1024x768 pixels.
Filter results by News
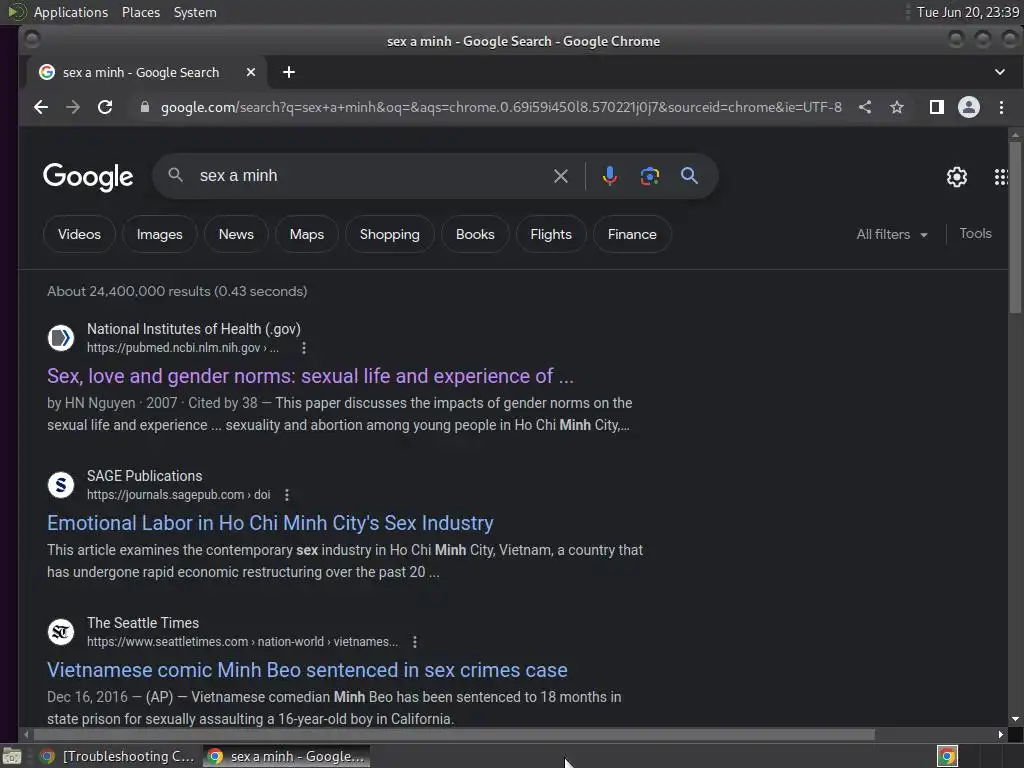click(x=236, y=234)
